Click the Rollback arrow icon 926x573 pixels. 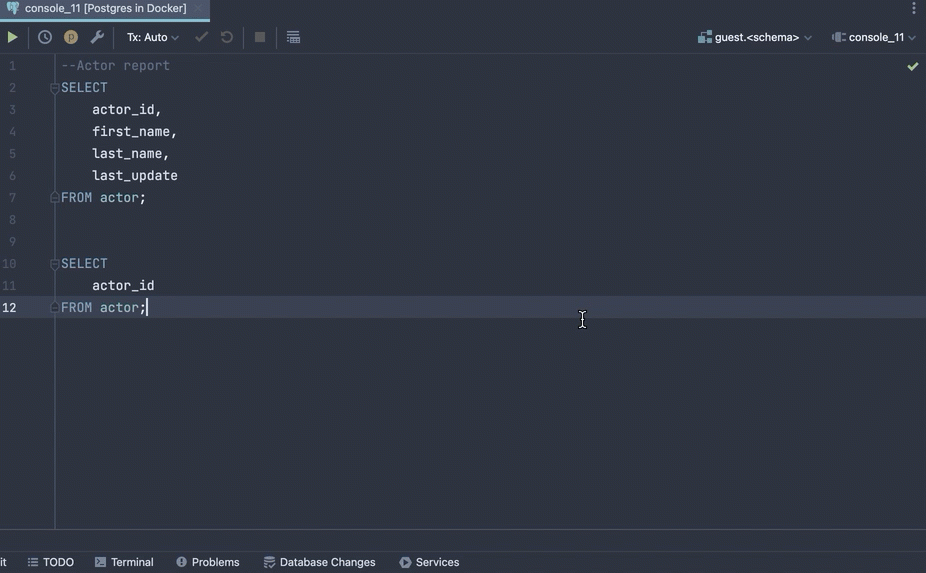click(227, 37)
